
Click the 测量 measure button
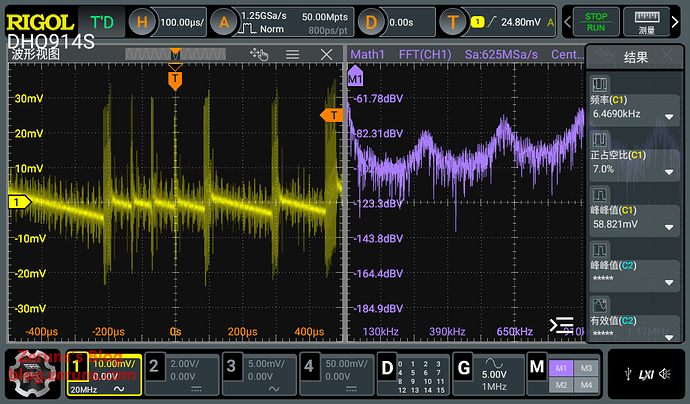click(x=647, y=21)
